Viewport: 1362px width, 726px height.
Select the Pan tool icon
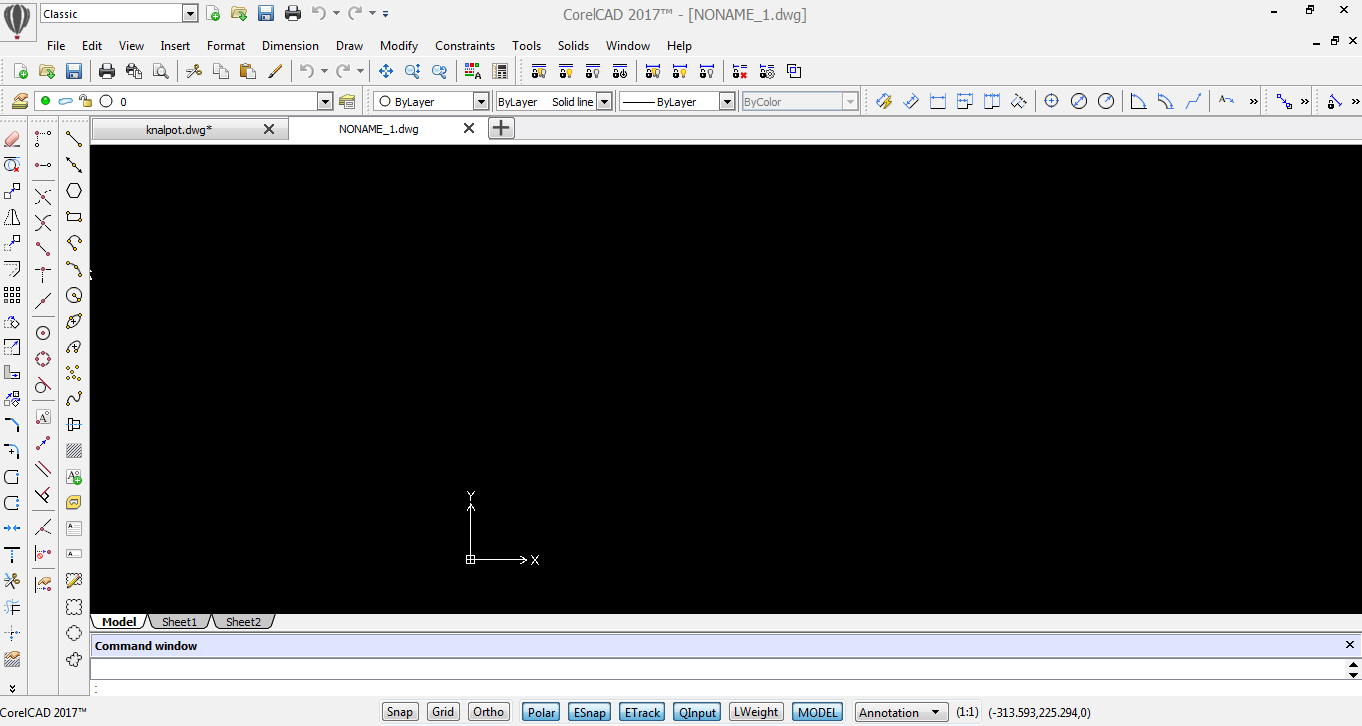pyautogui.click(x=386, y=71)
